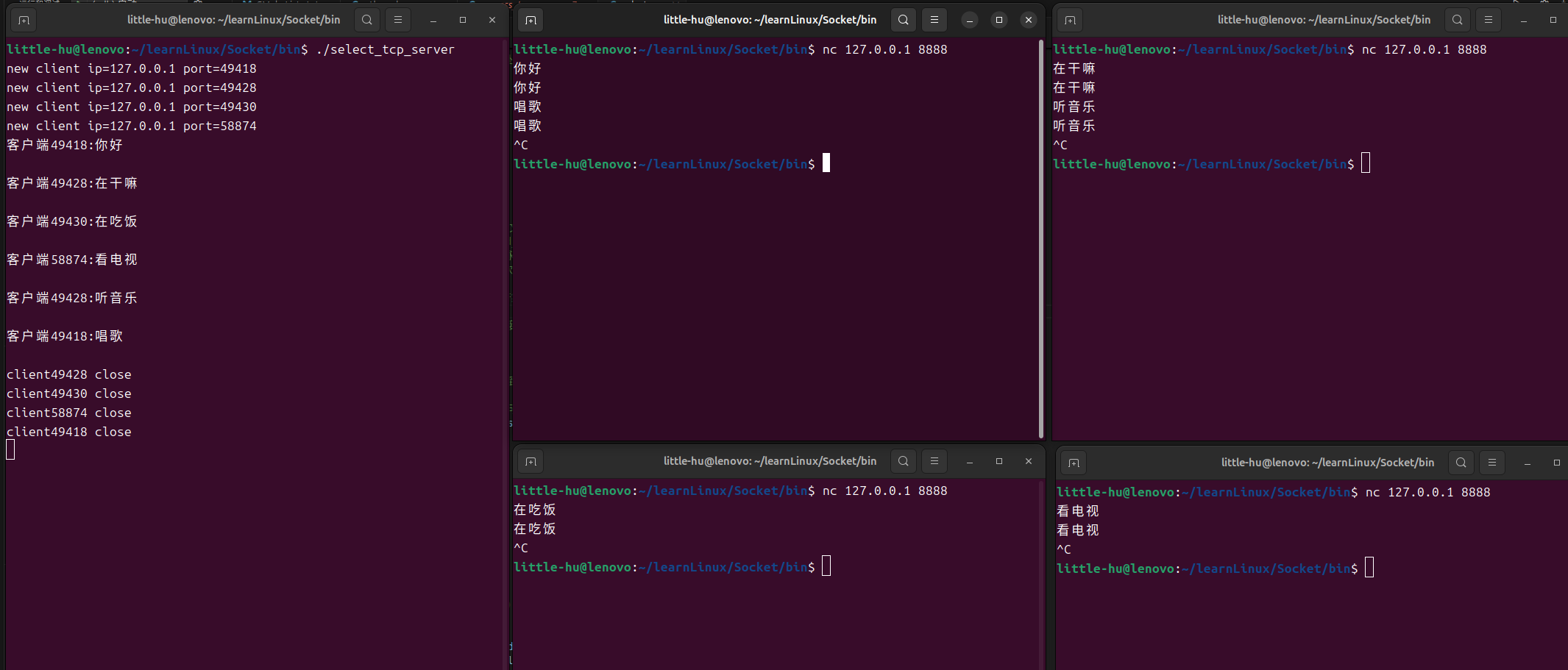
Task: Click the line 'new client ip=127.0.0.1 port=49418'
Action: (x=132, y=68)
